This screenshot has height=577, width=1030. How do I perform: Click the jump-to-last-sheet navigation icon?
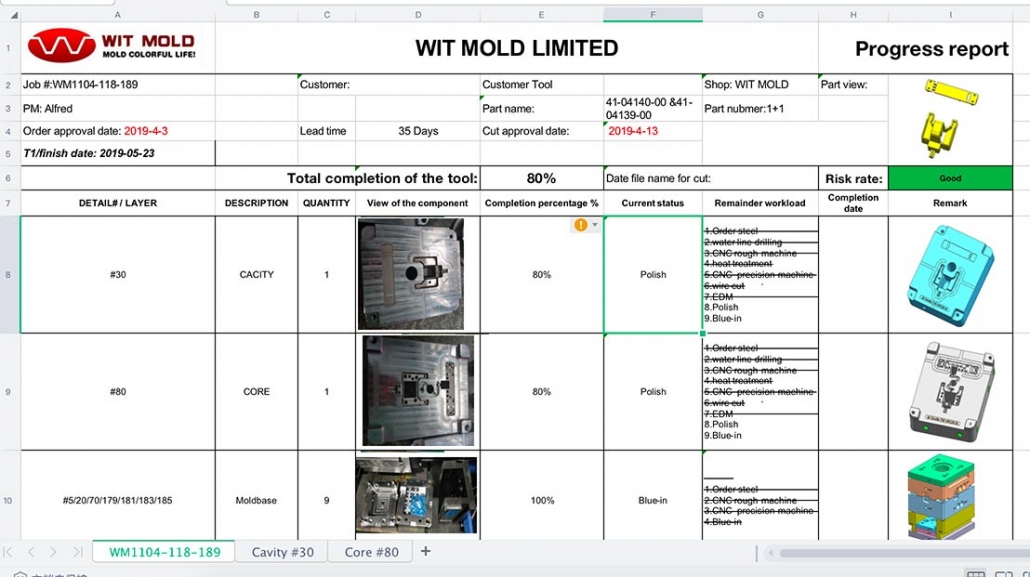pyautogui.click(x=80, y=551)
